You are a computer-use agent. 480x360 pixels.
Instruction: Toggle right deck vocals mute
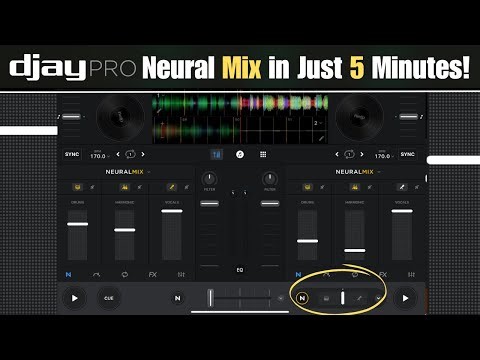point(417,187)
